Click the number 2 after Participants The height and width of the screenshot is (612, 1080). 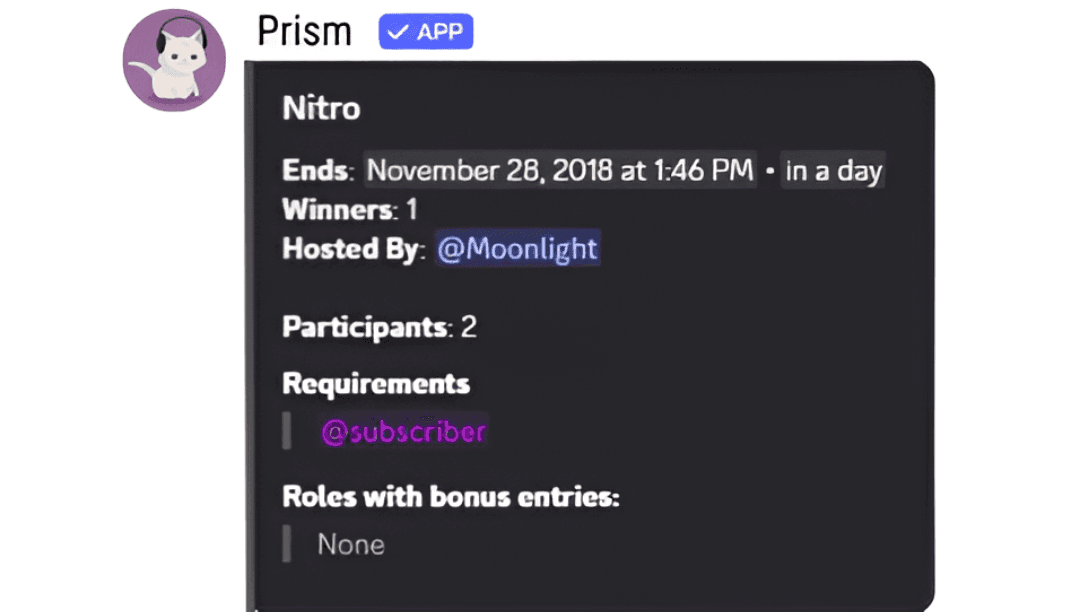tap(469, 327)
